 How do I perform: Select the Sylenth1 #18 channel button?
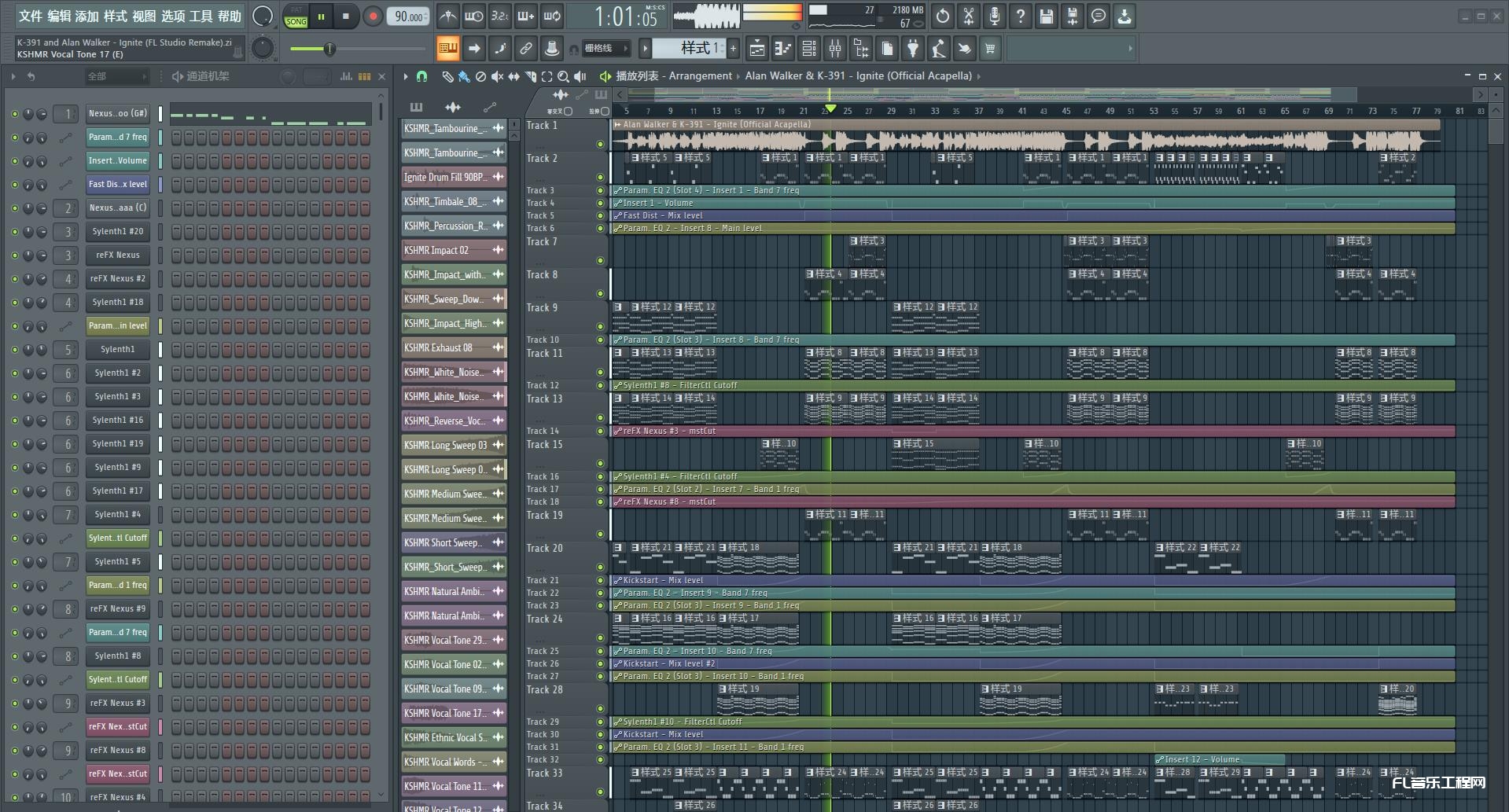[118, 302]
